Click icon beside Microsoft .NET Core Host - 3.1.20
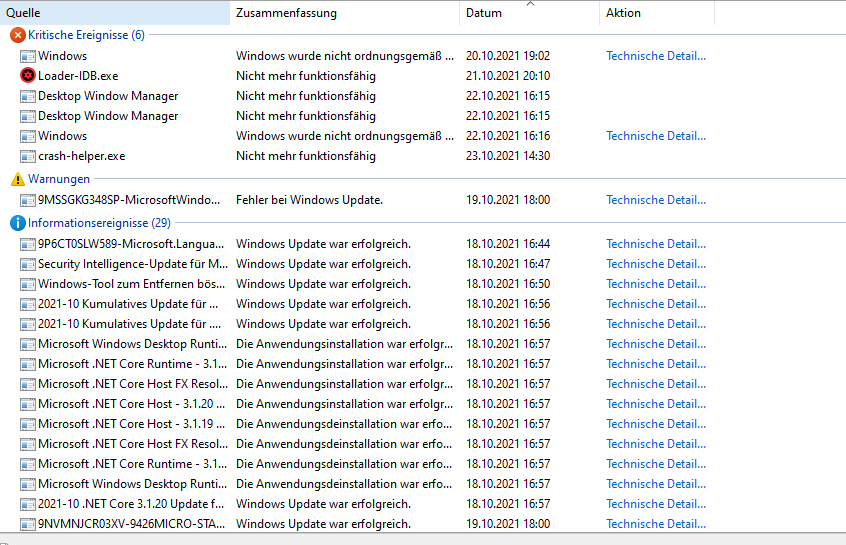This screenshot has width=846, height=545. [x=28, y=404]
